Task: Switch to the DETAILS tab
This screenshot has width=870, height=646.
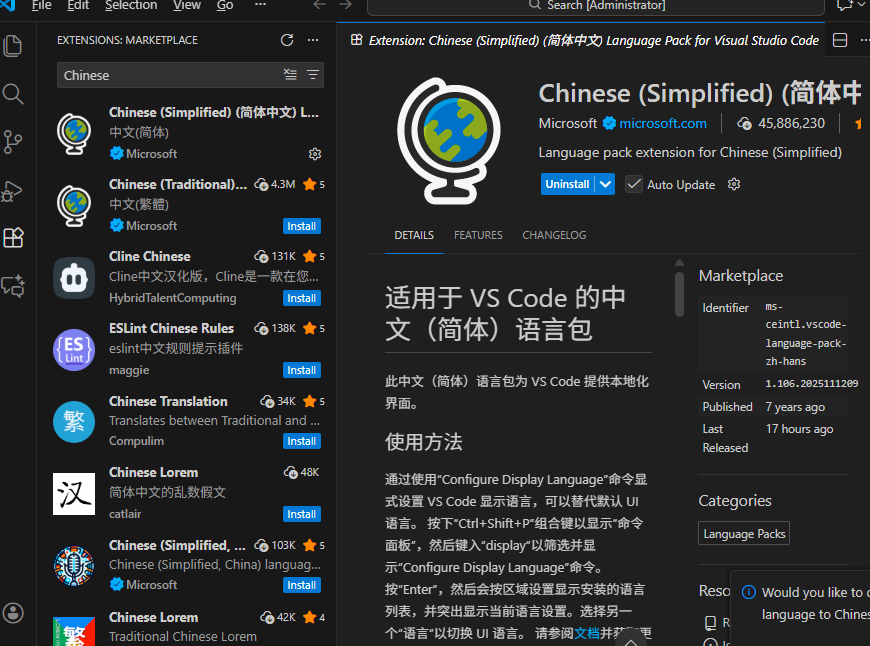Action: 414,235
